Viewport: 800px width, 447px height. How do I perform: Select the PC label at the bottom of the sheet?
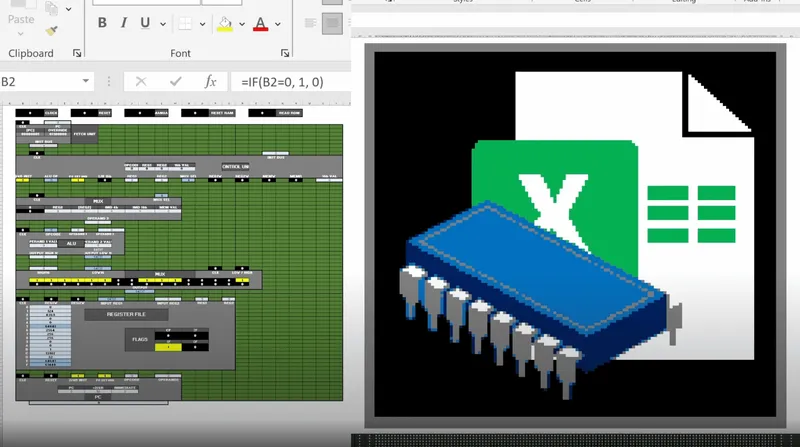point(97,397)
